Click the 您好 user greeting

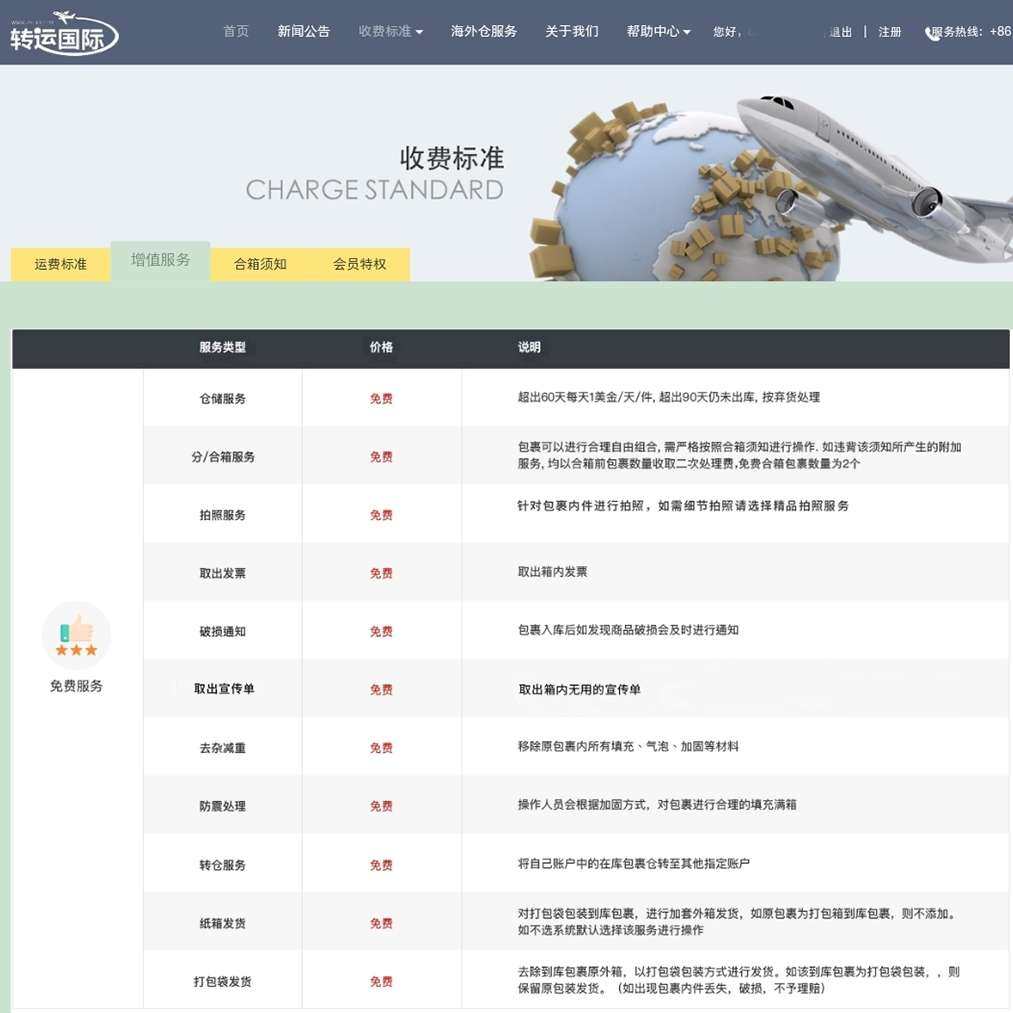click(x=726, y=31)
